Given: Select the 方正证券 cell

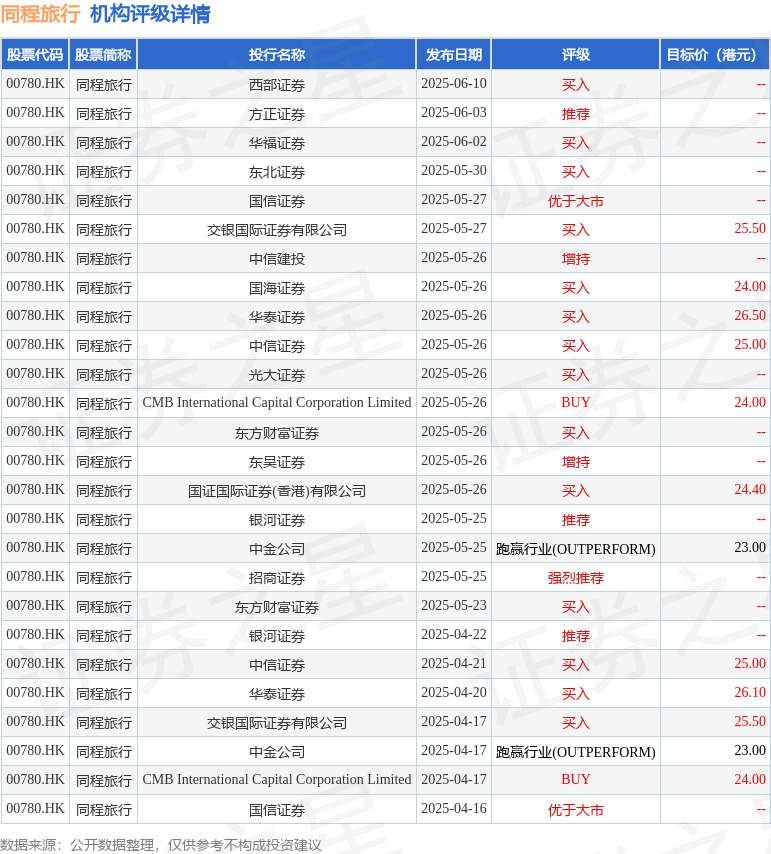Looking at the screenshot, I should 277,114.
